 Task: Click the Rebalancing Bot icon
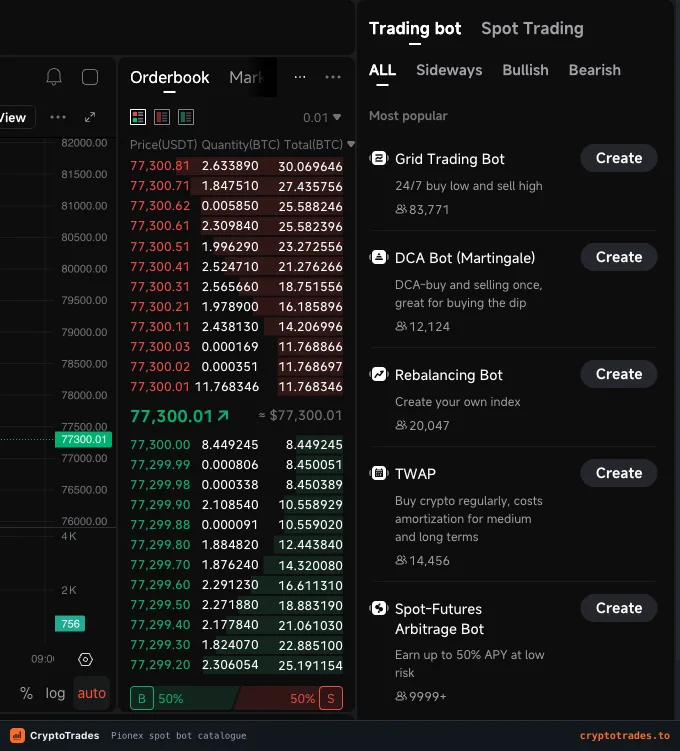[379, 374]
